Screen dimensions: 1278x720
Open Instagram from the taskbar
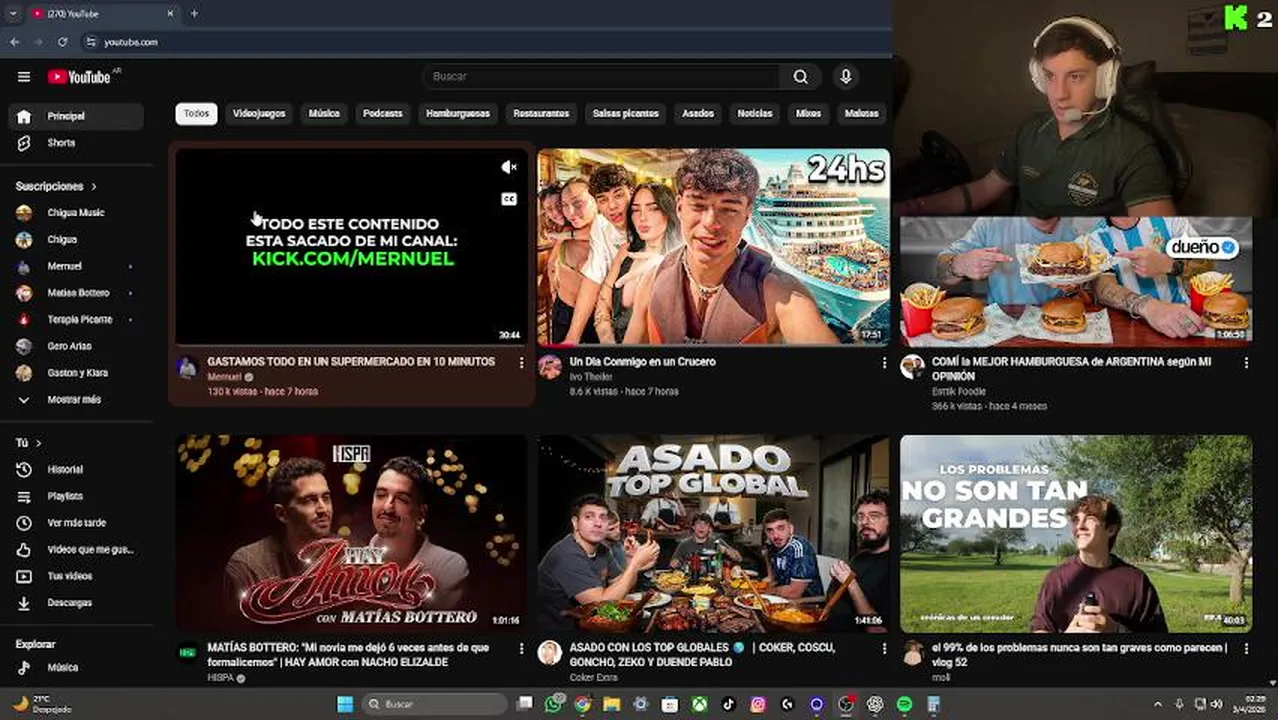click(758, 704)
